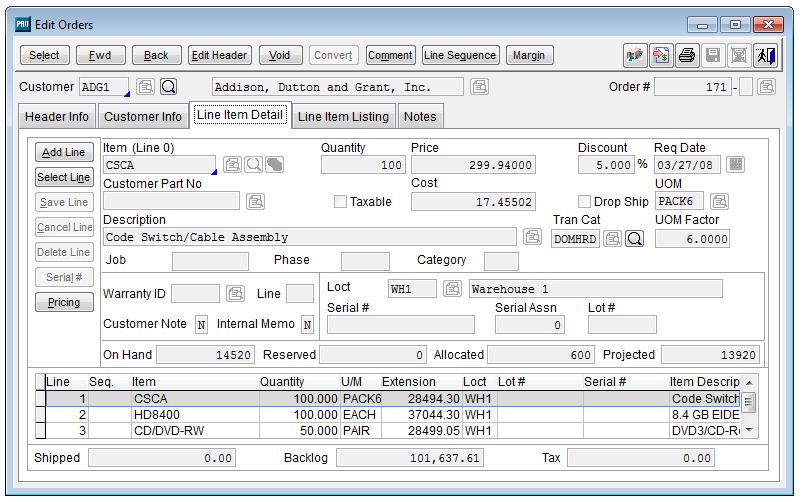Screen dimensions: 802x502
Task: Click the line items scrollbar down arrow
Action: click(749, 430)
